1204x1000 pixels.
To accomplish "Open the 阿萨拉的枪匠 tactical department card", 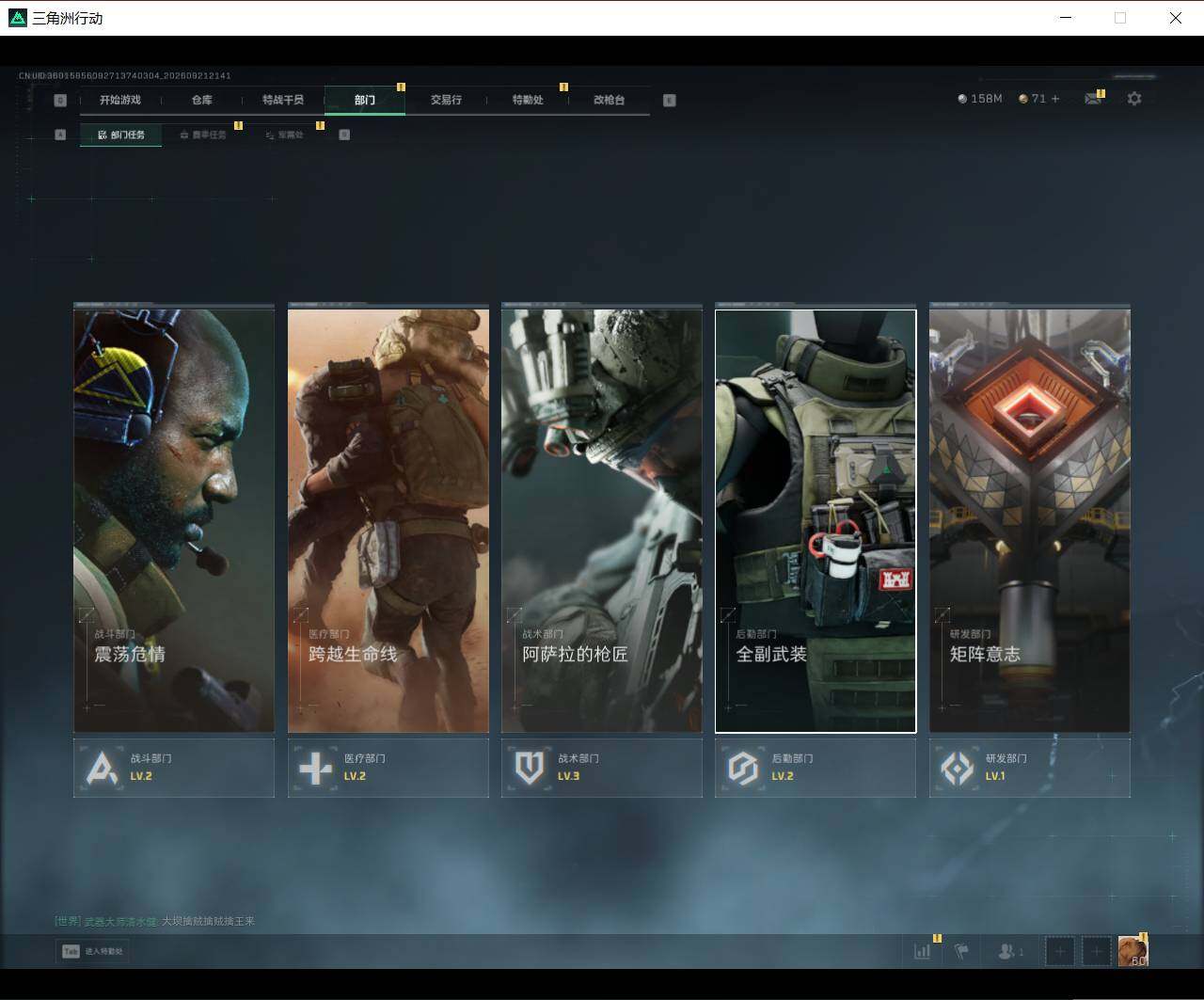I will pyautogui.click(x=602, y=520).
